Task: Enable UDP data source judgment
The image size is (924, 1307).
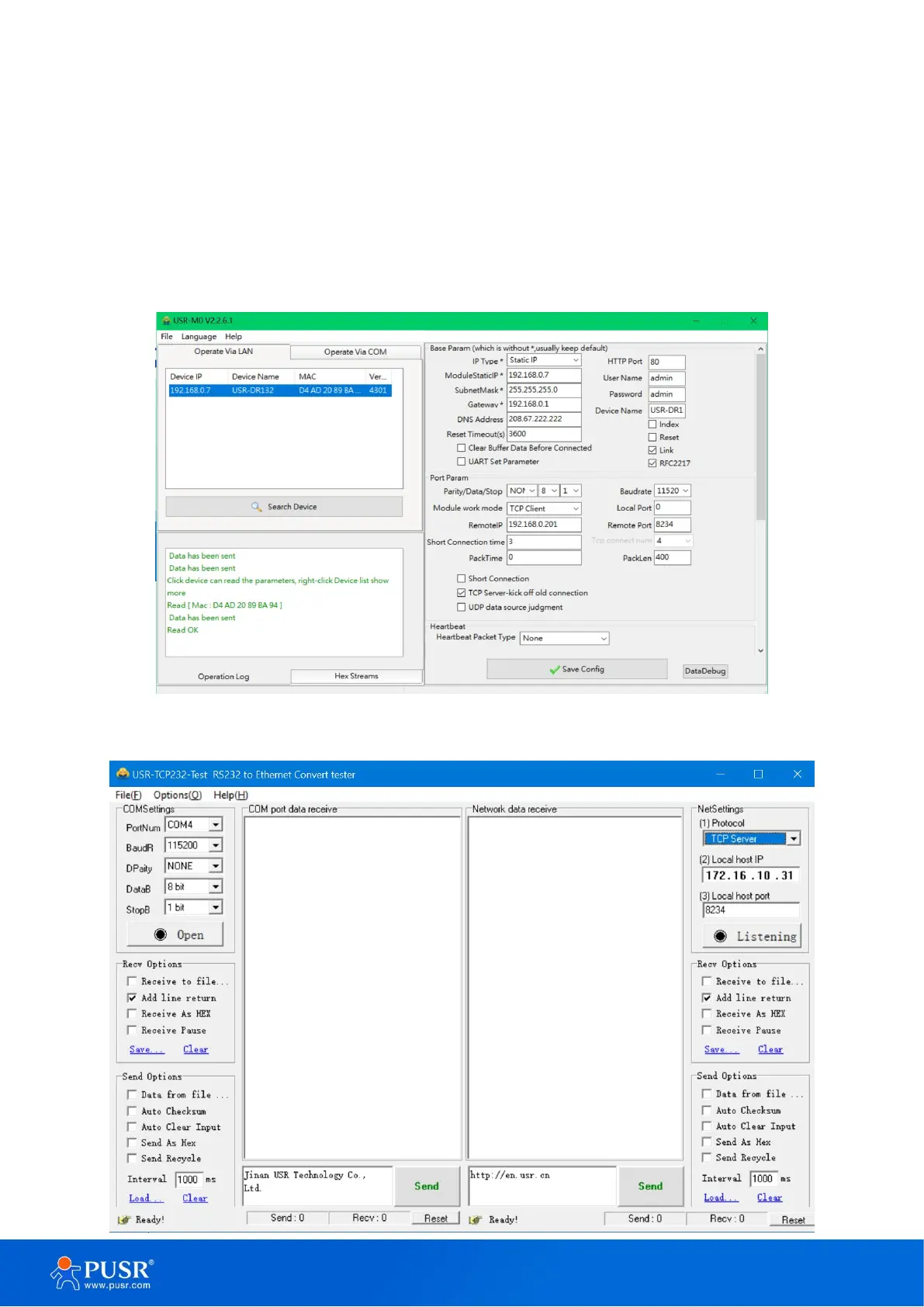Action: tap(462, 608)
